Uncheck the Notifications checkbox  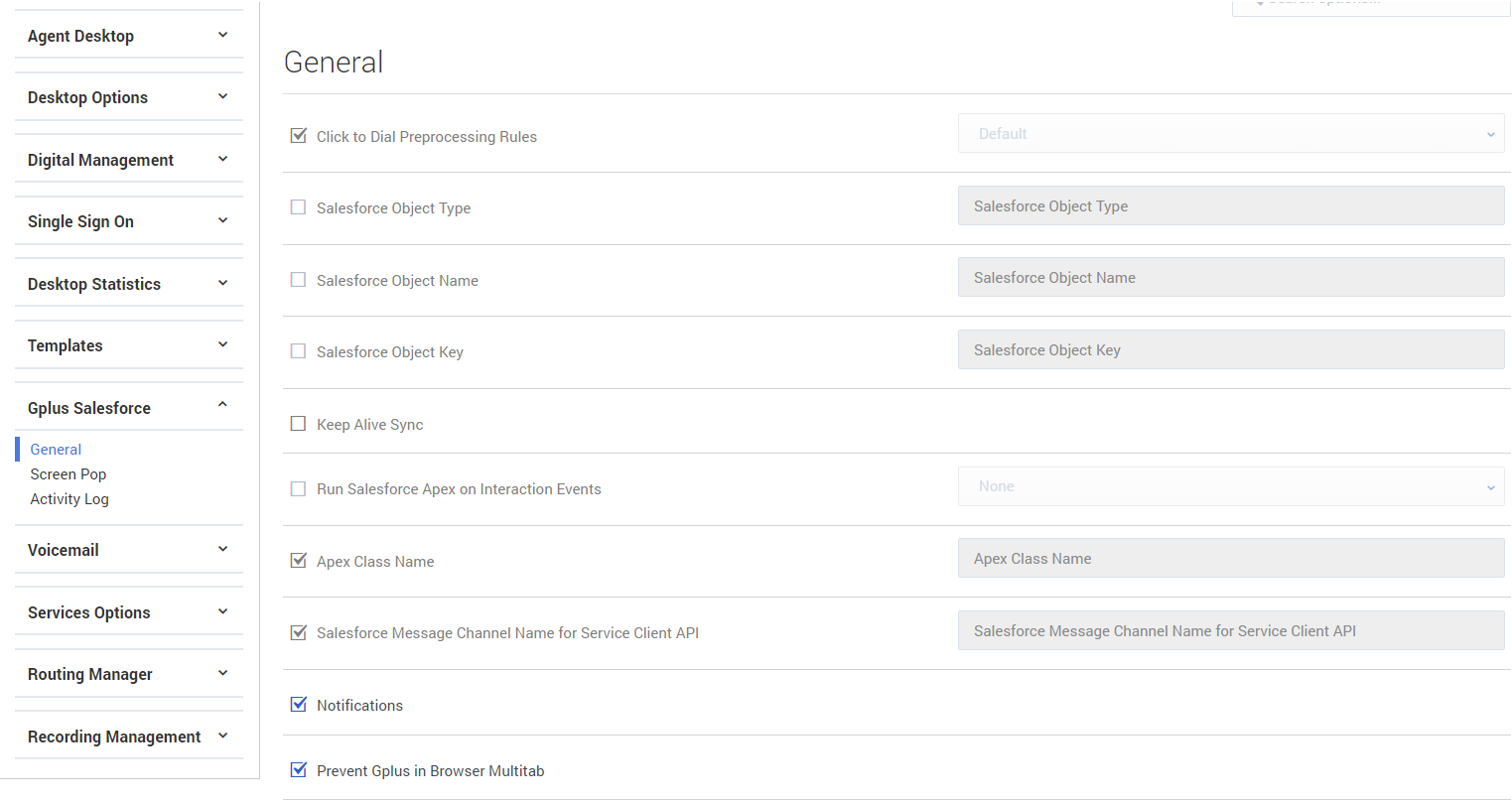click(298, 705)
